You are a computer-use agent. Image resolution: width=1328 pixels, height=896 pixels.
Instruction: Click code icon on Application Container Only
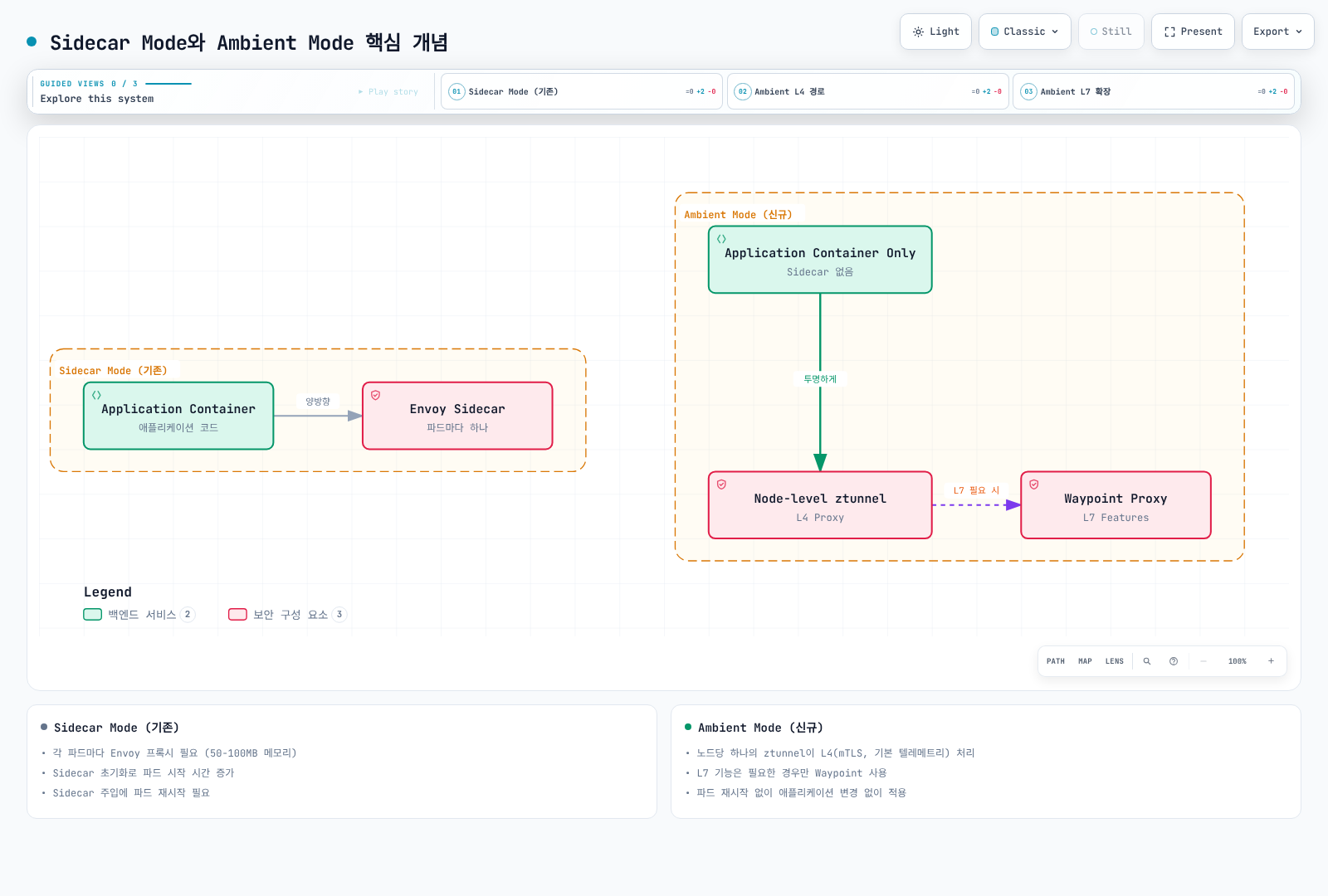[x=721, y=239]
